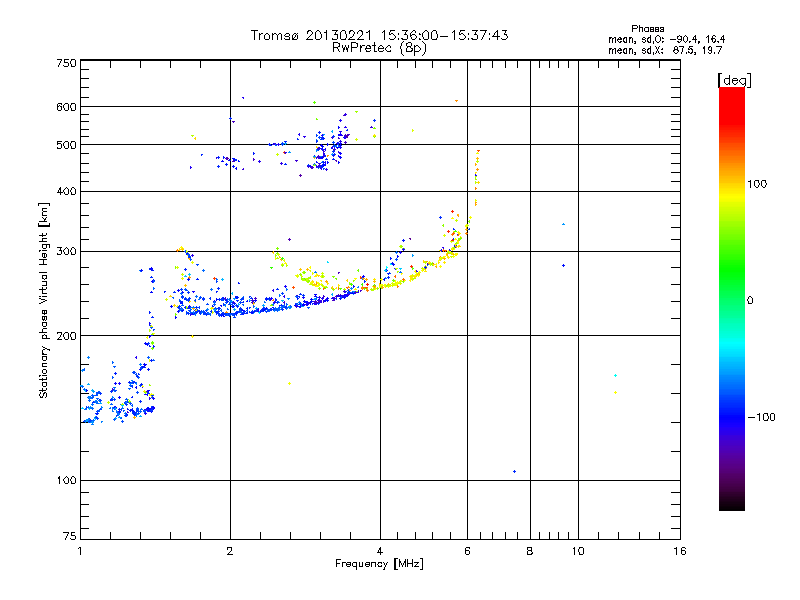Viewport: 800px width, 600px height.
Task: Click the 'Frequency [MHz]' axis title
Action: [379, 564]
